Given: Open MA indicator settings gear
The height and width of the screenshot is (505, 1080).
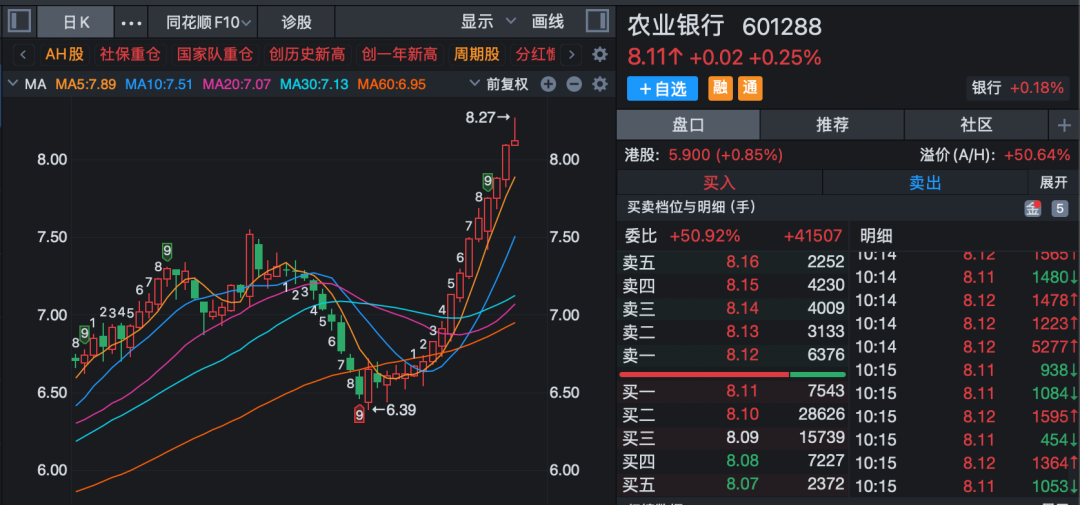Looking at the screenshot, I should click(x=601, y=84).
